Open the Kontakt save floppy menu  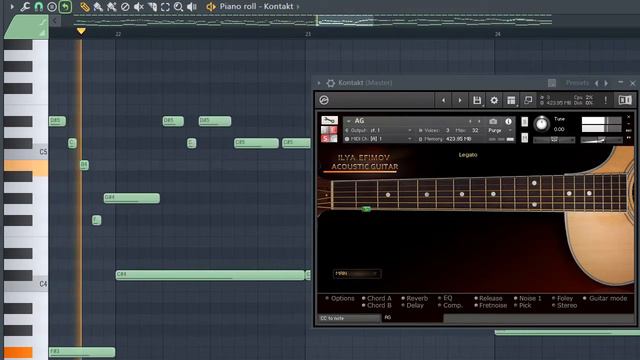477,100
